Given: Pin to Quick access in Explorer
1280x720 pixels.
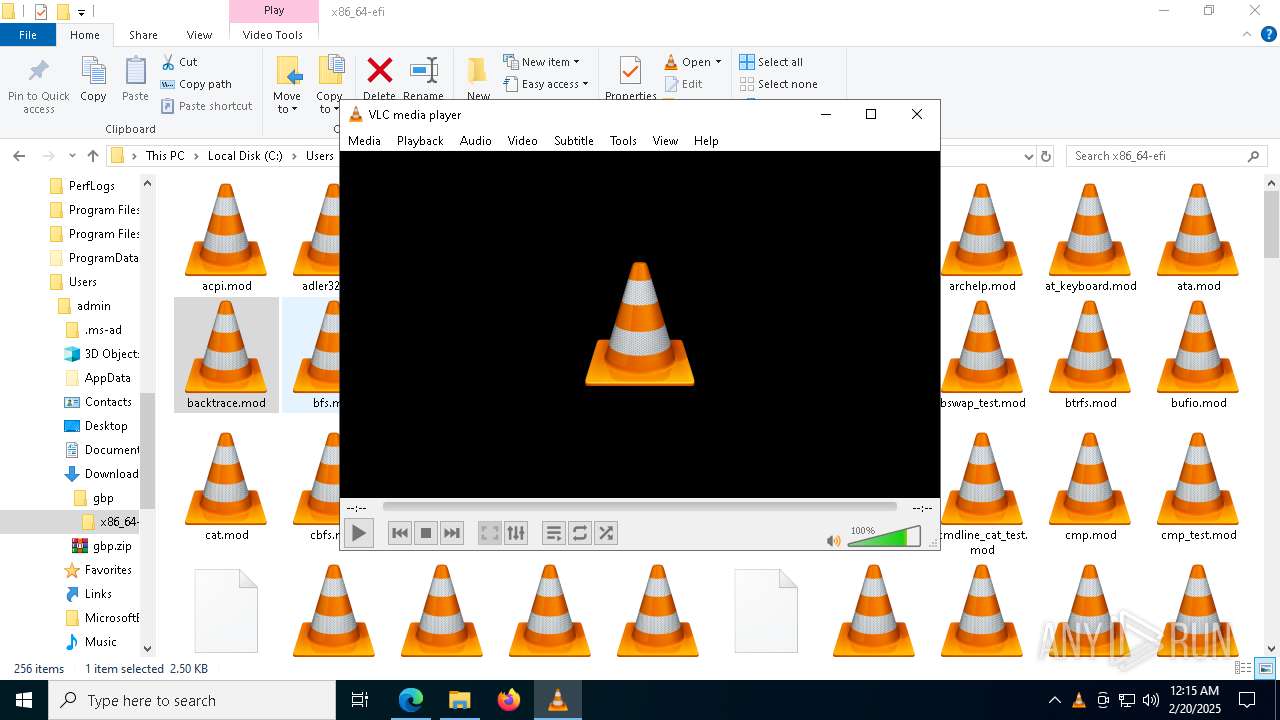Looking at the screenshot, I should pyautogui.click(x=39, y=85).
